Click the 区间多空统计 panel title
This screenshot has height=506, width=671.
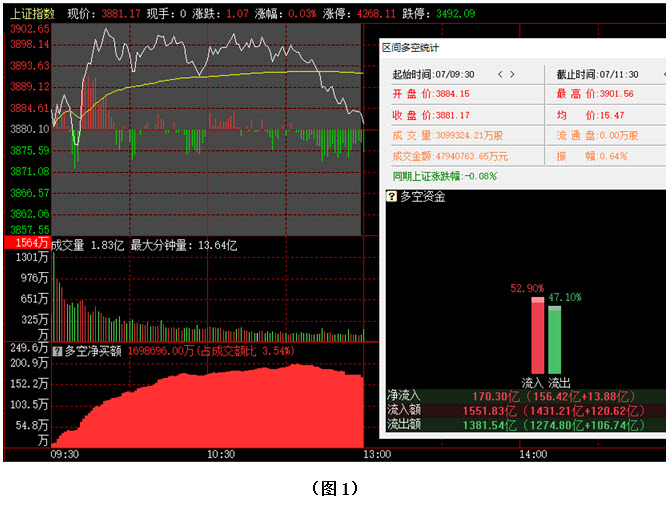[410, 47]
